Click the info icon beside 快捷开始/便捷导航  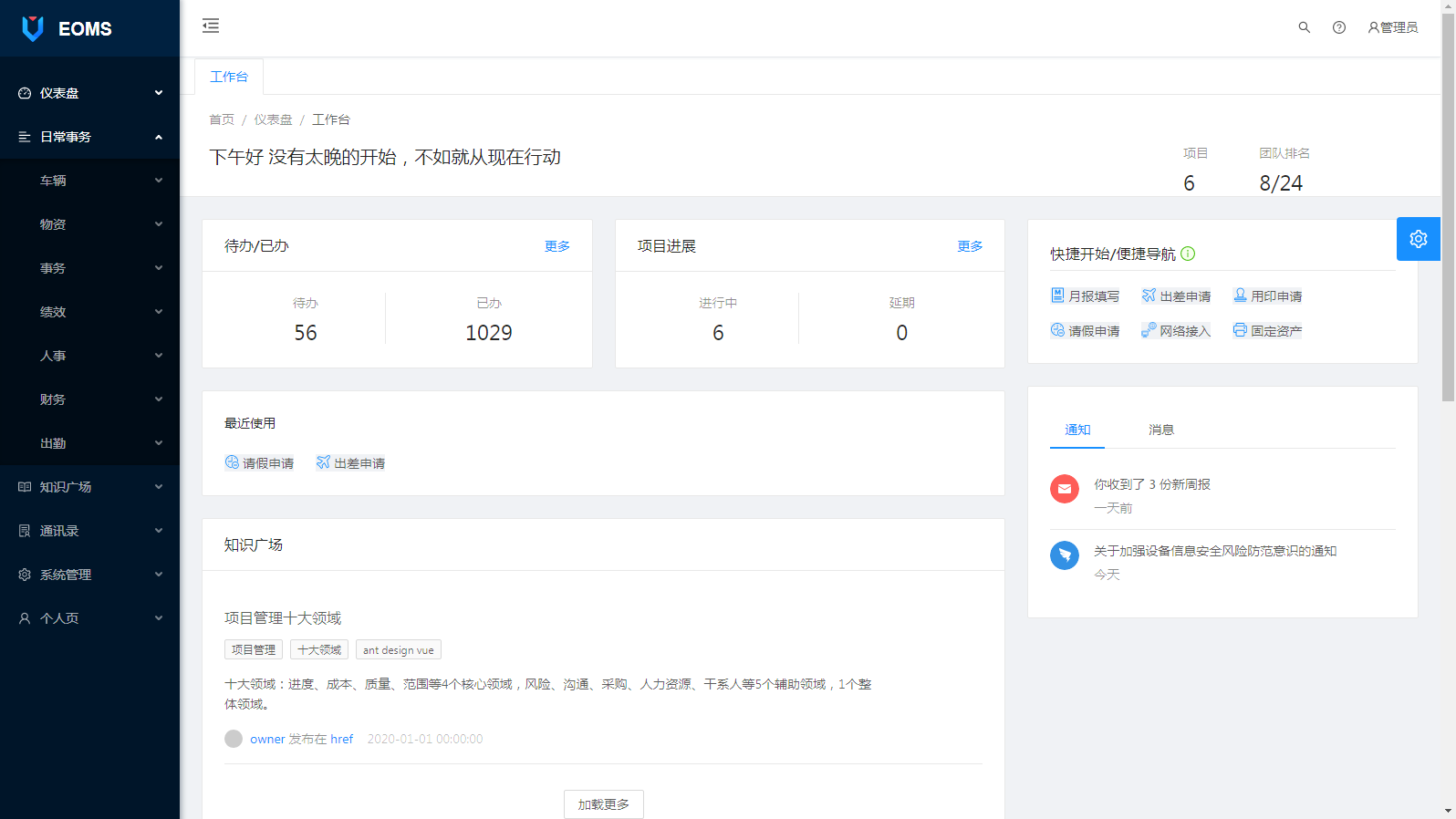[1188, 254]
